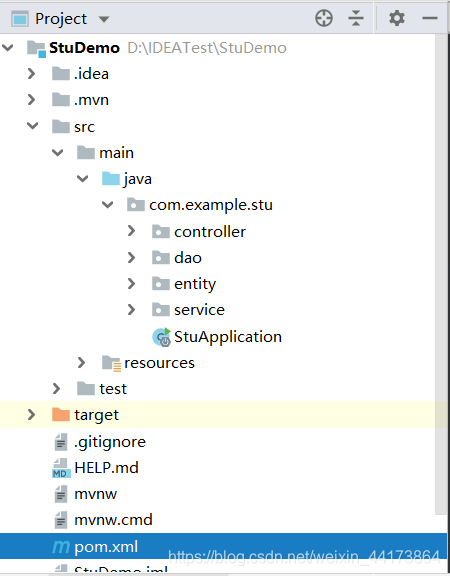Select the entity package label
This screenshot has height=576, width=450.
tap(195, 284)
